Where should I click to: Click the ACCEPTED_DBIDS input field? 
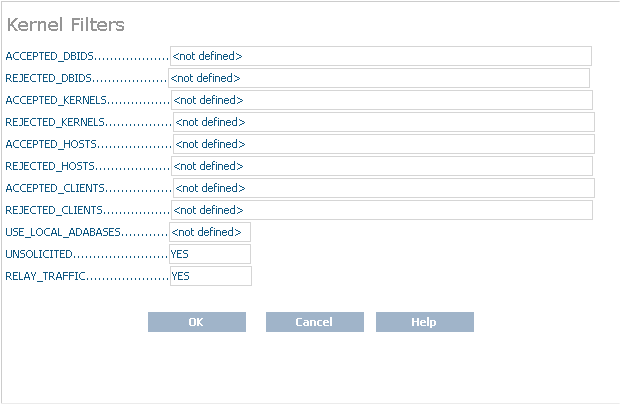381,56
